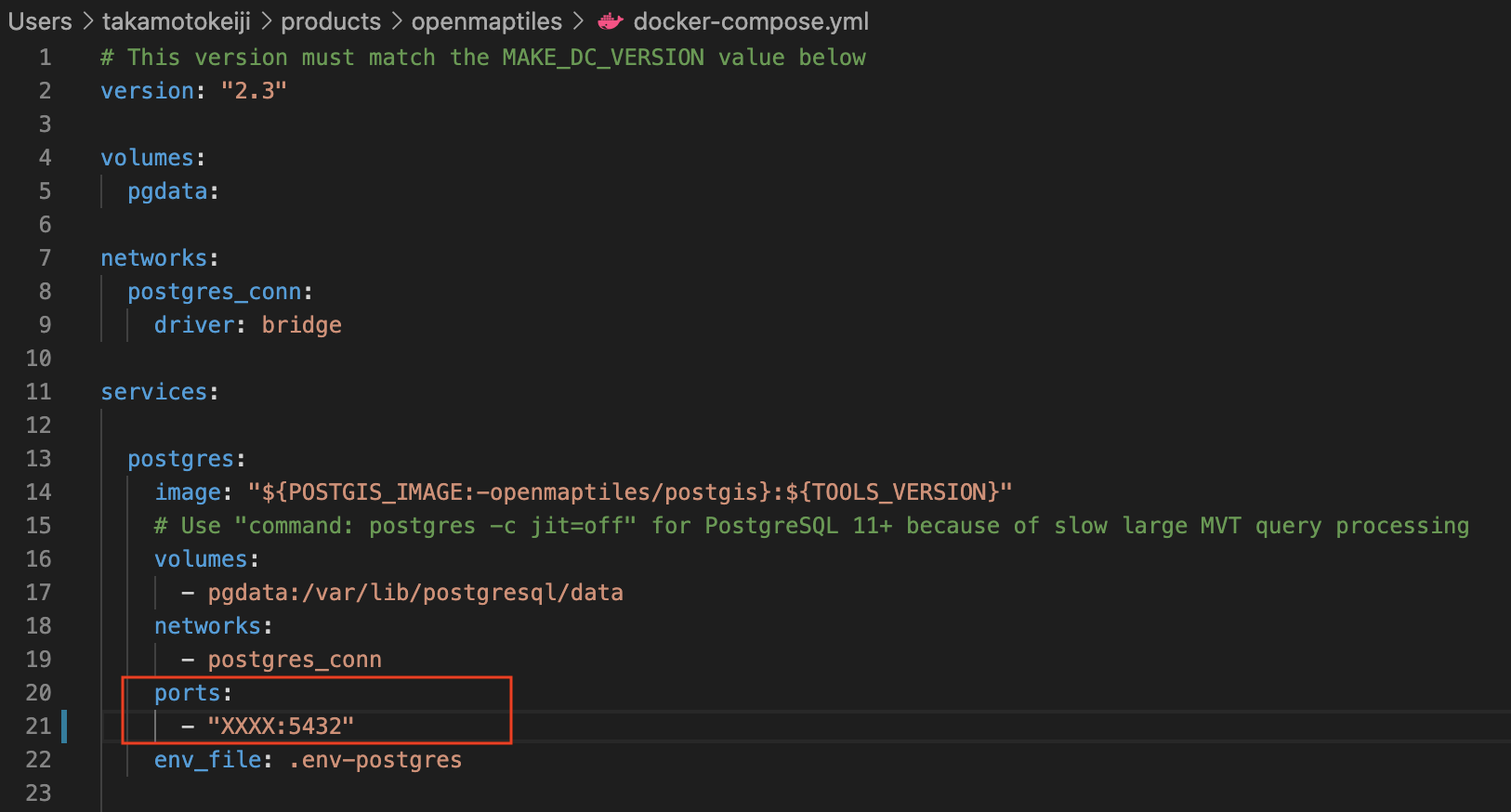The width and height of the screenshot is (1511, 812).
Task: Open the takamotokeiji breadcrumb folder
Action: pyautogui.click(x=177, y=21)
